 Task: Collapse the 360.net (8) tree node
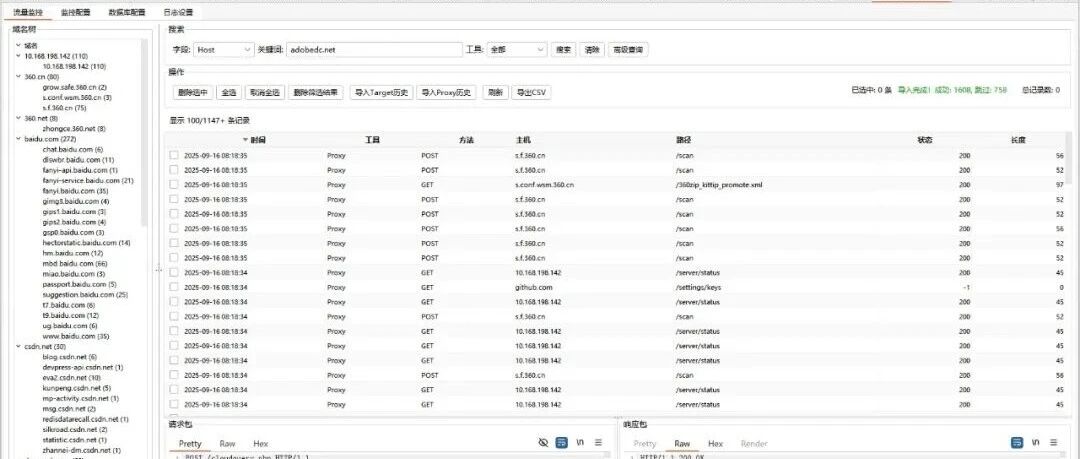point(19,119)
